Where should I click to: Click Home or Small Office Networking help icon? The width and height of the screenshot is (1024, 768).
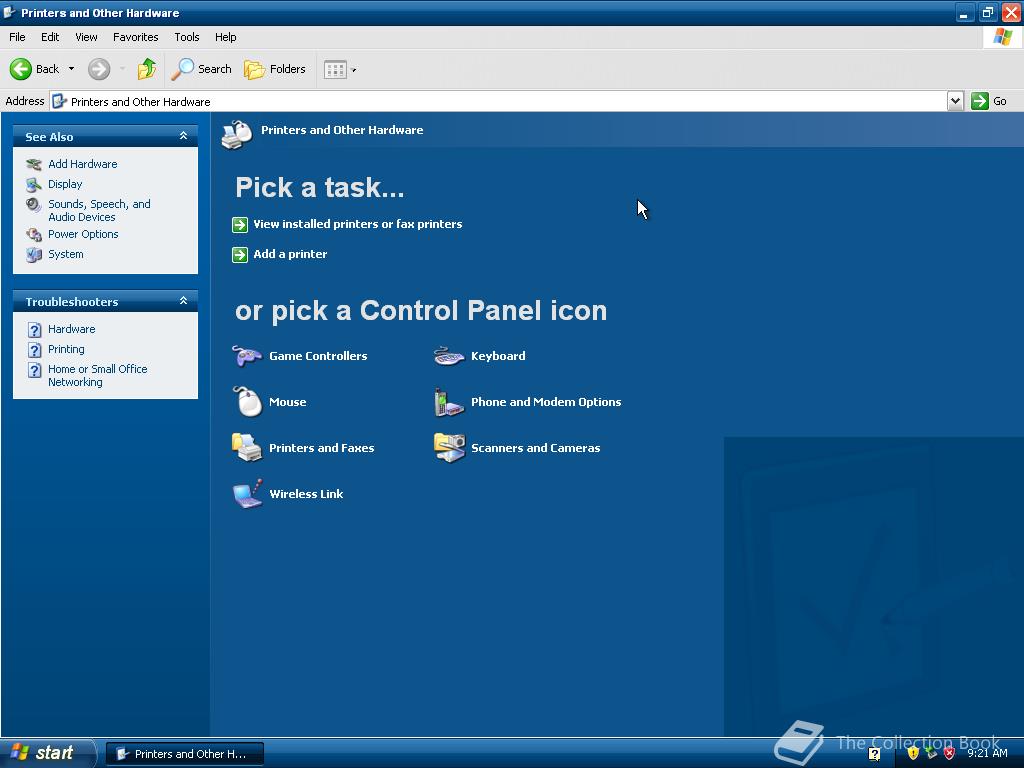35,370
